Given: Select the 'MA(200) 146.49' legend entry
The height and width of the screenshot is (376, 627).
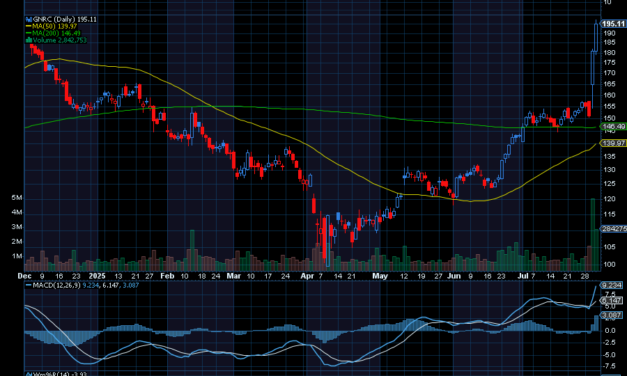Looking at the screenshot, I should tap(57, 33).
